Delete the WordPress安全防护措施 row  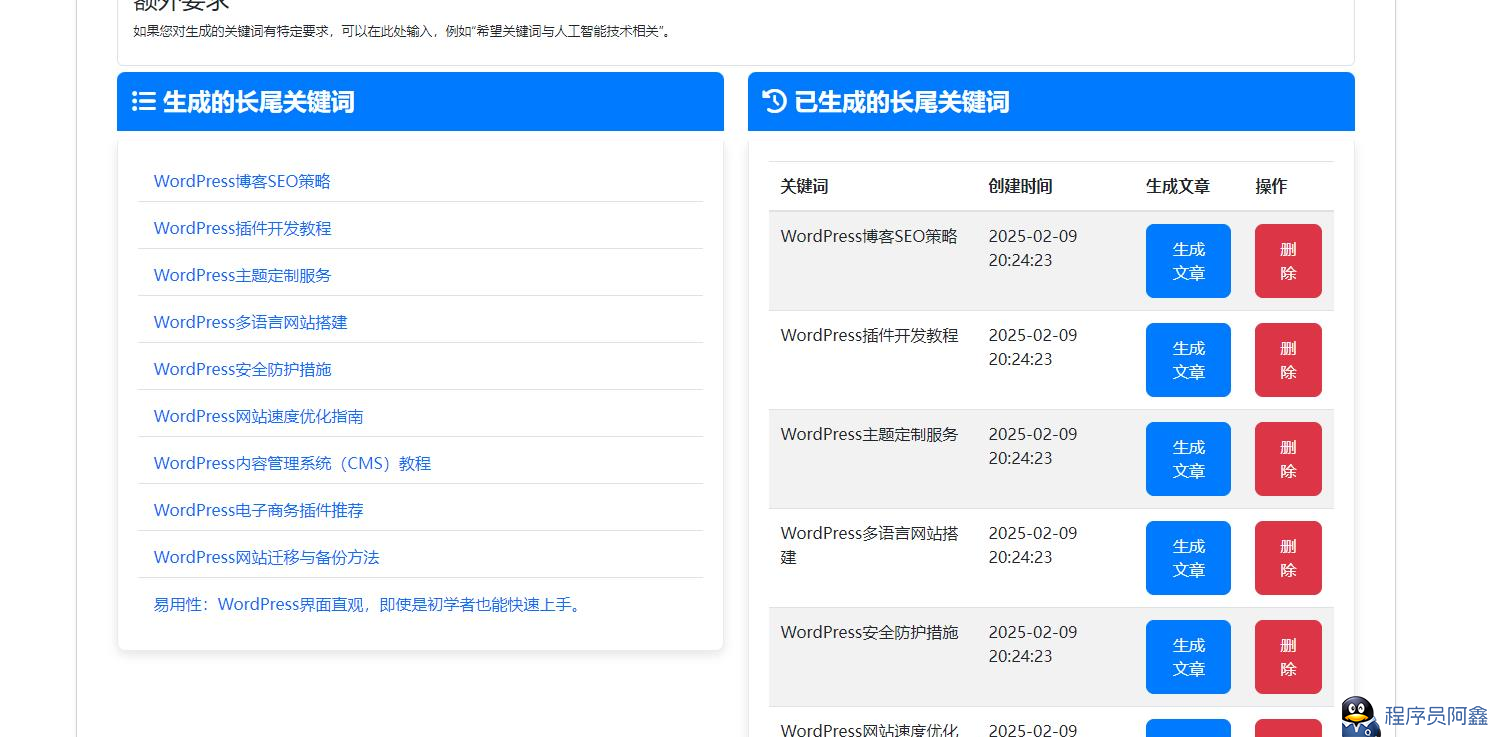click(1288, 657)
